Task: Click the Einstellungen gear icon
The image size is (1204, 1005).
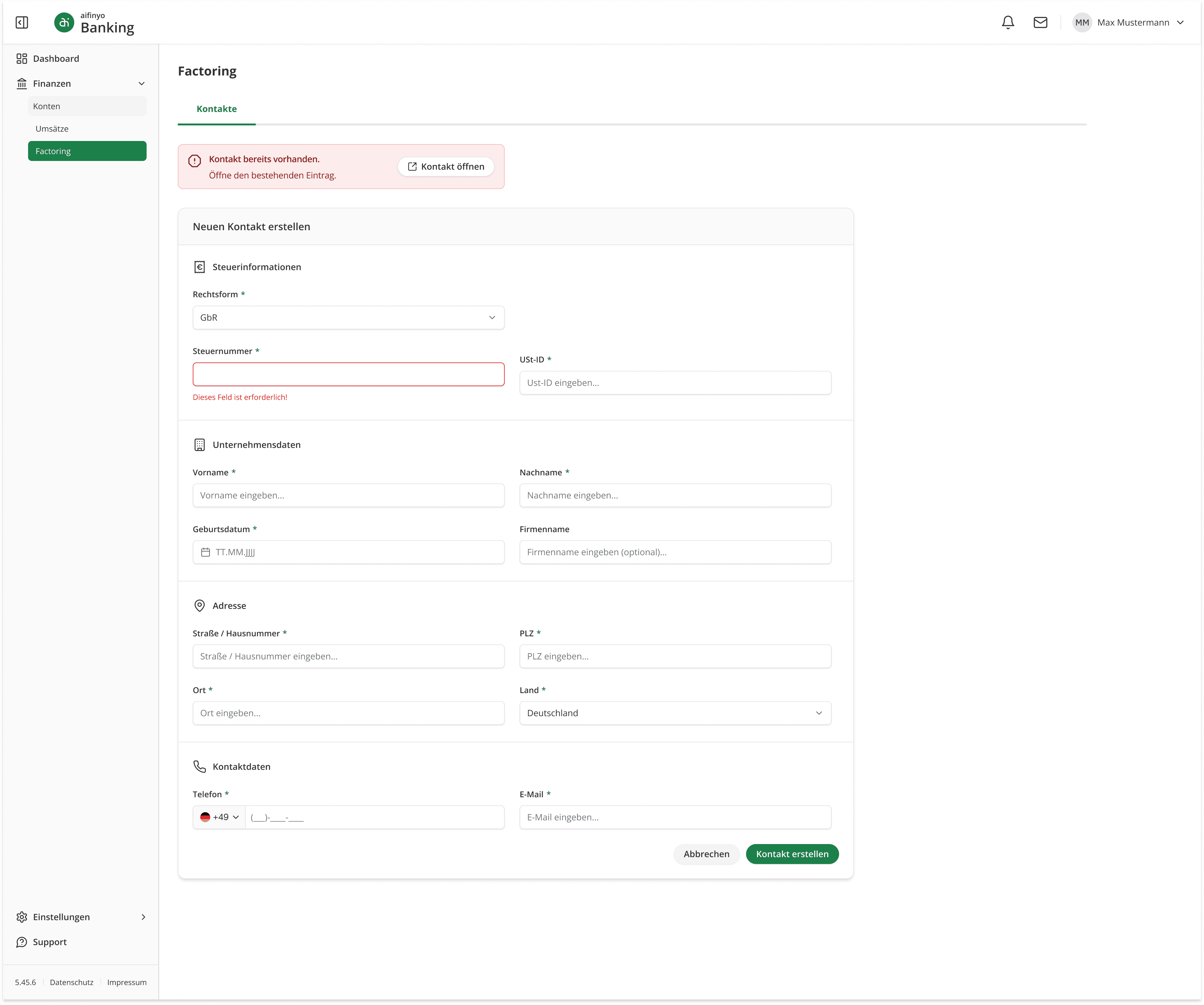Action: point(22,917)
